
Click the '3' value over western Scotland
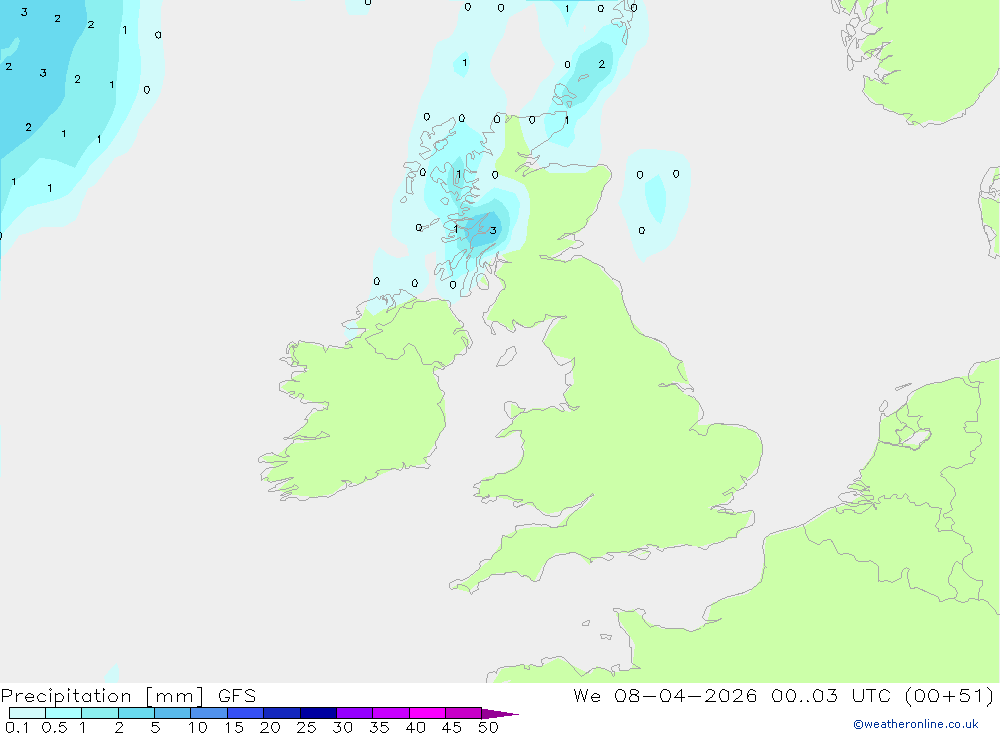(493, 230)
